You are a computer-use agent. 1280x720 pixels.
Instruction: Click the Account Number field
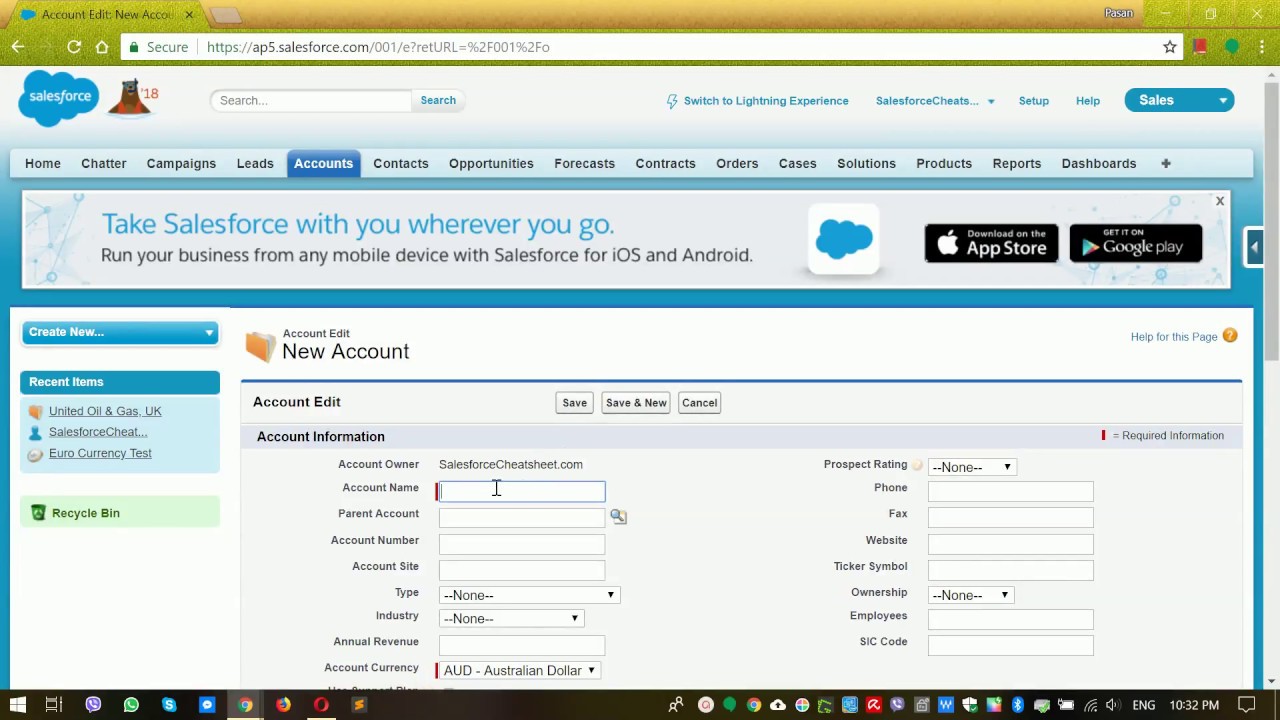point(522,544)
